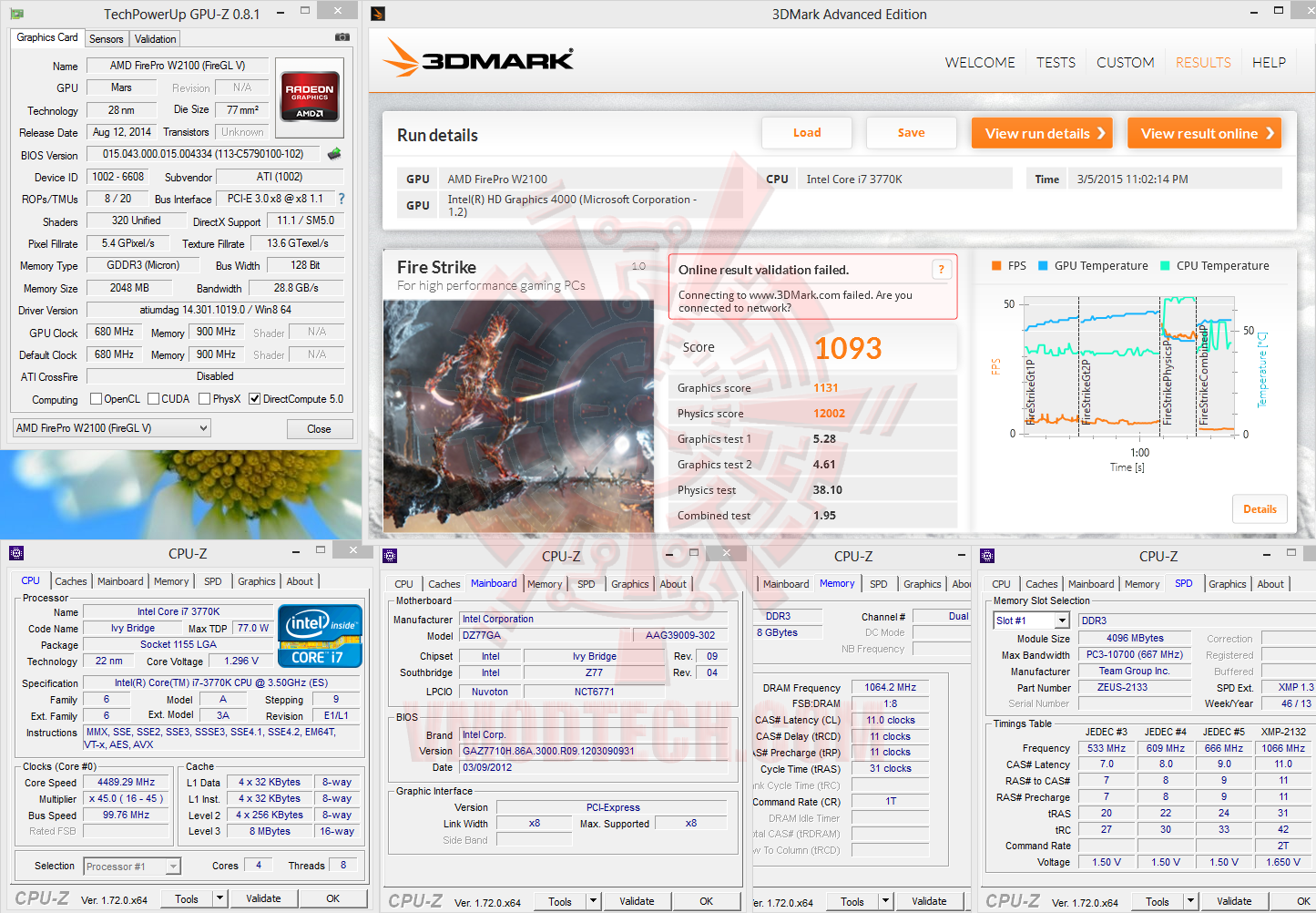Open the RESULTS menu in 3DMark
This screenshot has height=913, width=1316.
[x=1202, y=62]
